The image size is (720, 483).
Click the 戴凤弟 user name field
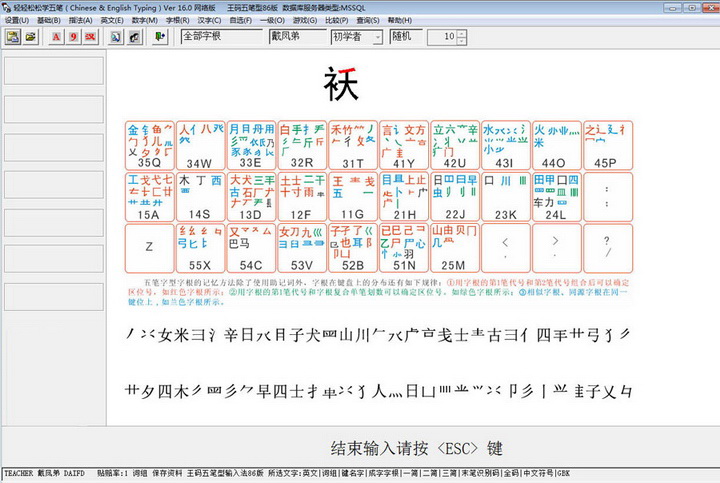[298, 37]
